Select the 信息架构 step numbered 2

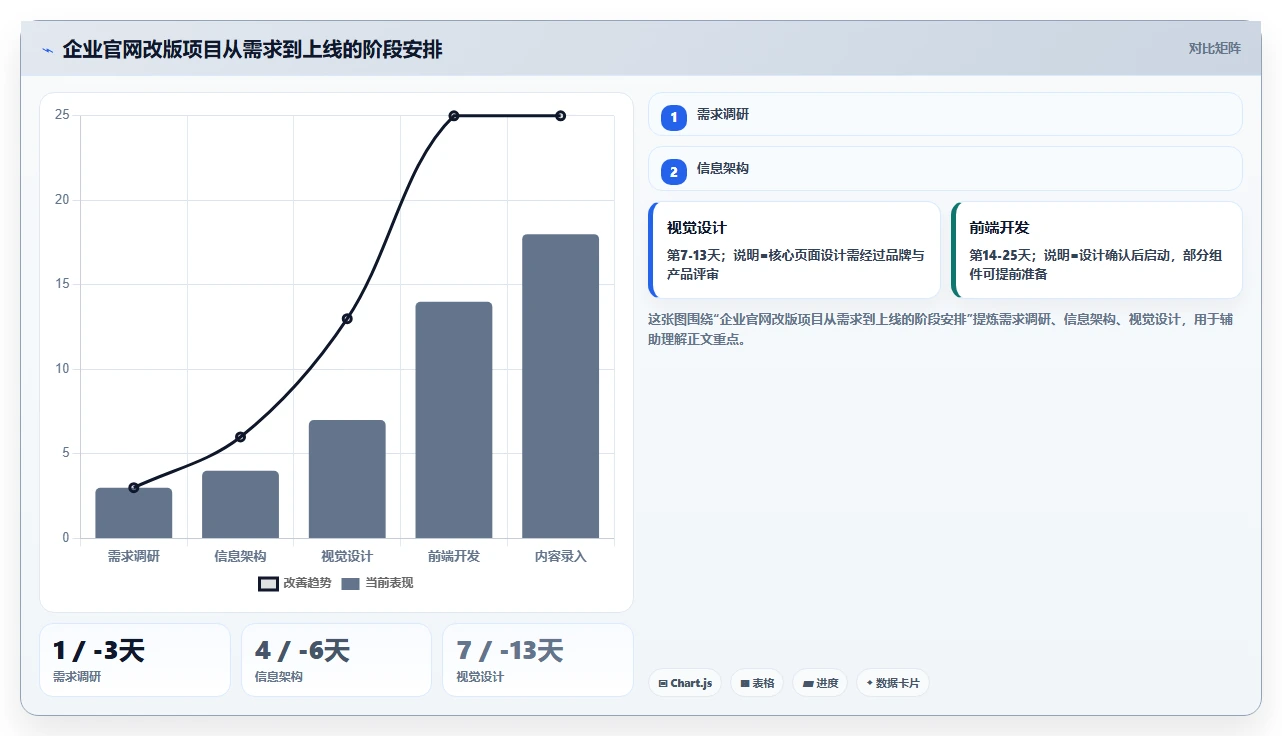(945, 169)
